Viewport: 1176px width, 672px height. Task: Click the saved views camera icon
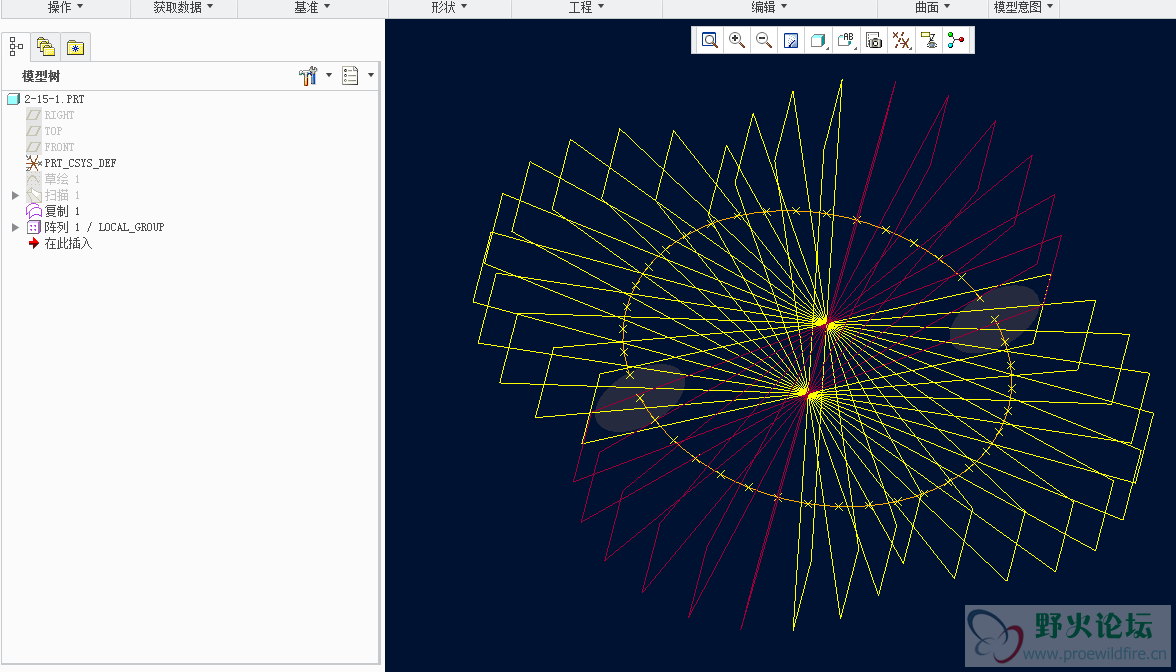(x=874, y=40)
